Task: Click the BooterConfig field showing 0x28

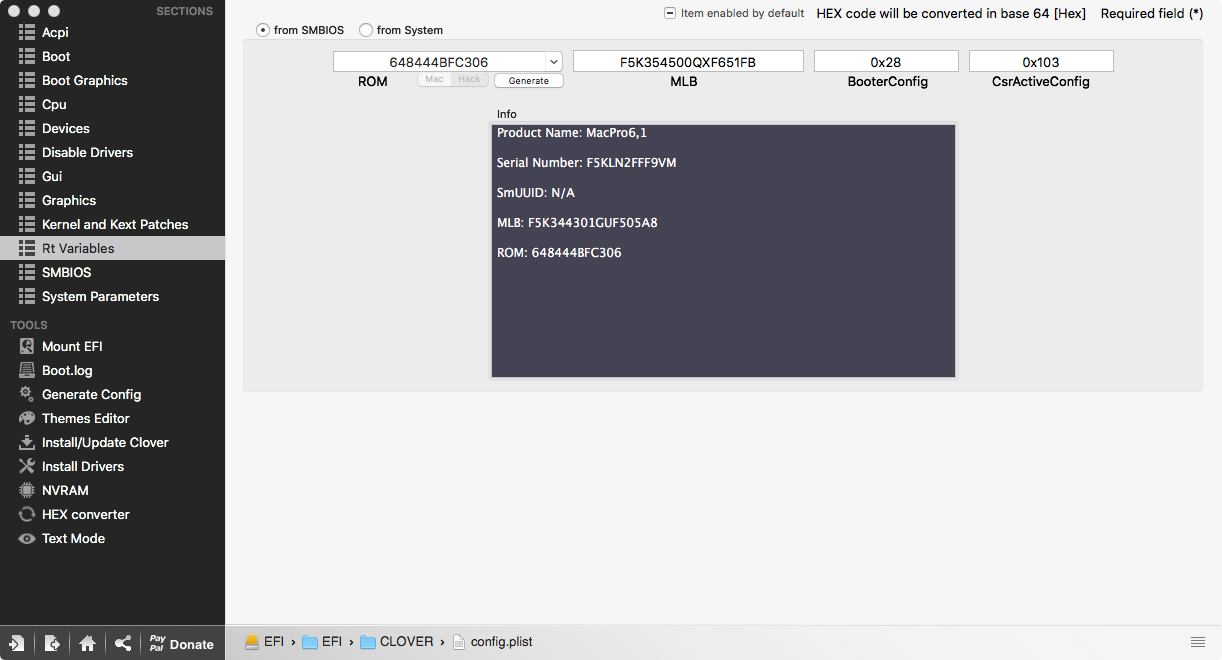Action: 886,62
